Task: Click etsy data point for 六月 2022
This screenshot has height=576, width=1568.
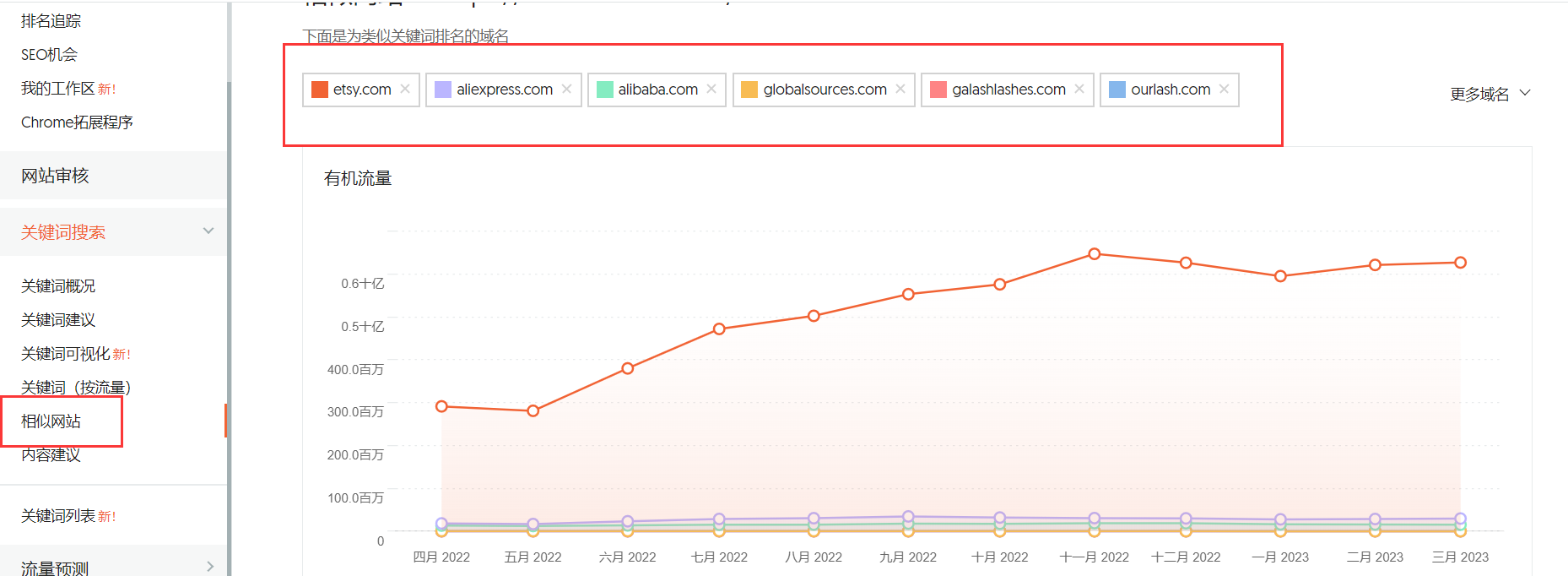Action: pyautogui.click(x=628, y=368)
